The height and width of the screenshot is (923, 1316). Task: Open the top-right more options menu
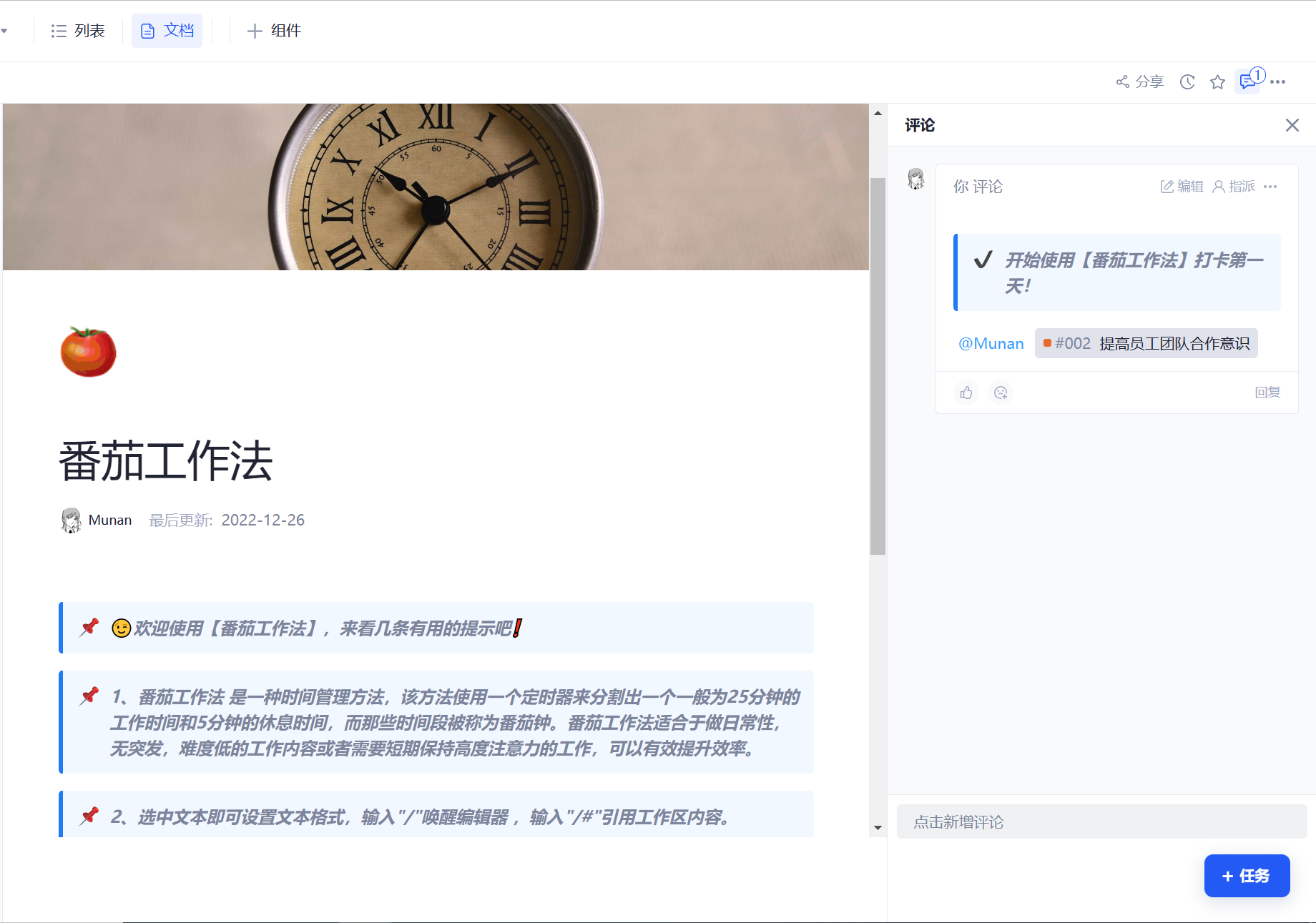pyautogui.click(x=1279, y=82)
